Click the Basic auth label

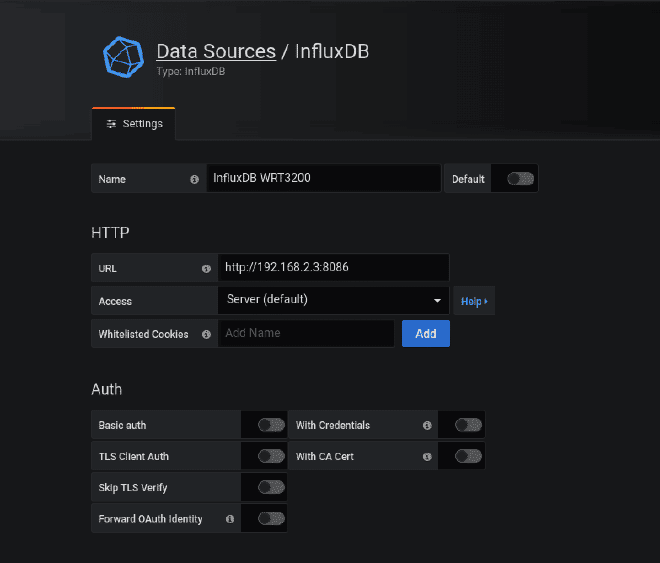tap(122, 425)
